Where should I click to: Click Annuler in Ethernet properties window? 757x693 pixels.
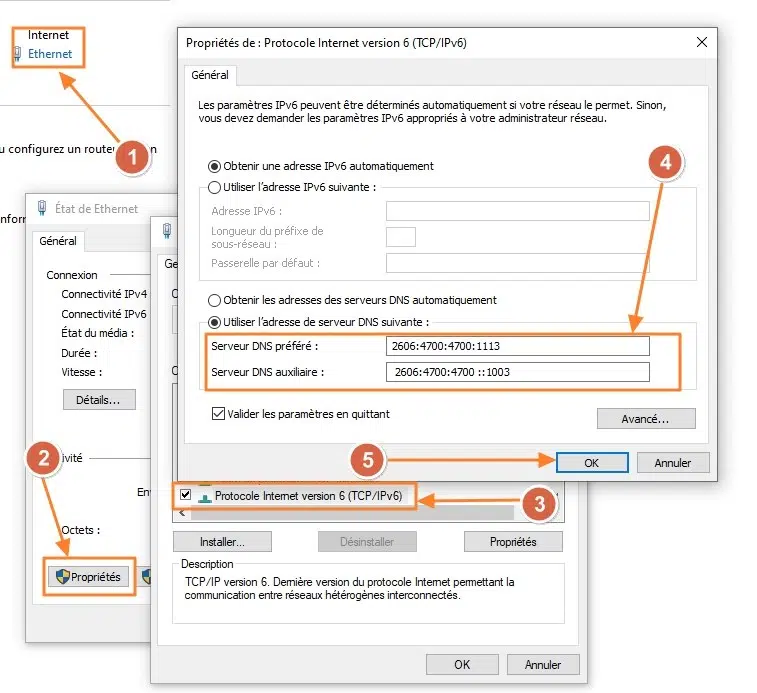pos(543,665)
